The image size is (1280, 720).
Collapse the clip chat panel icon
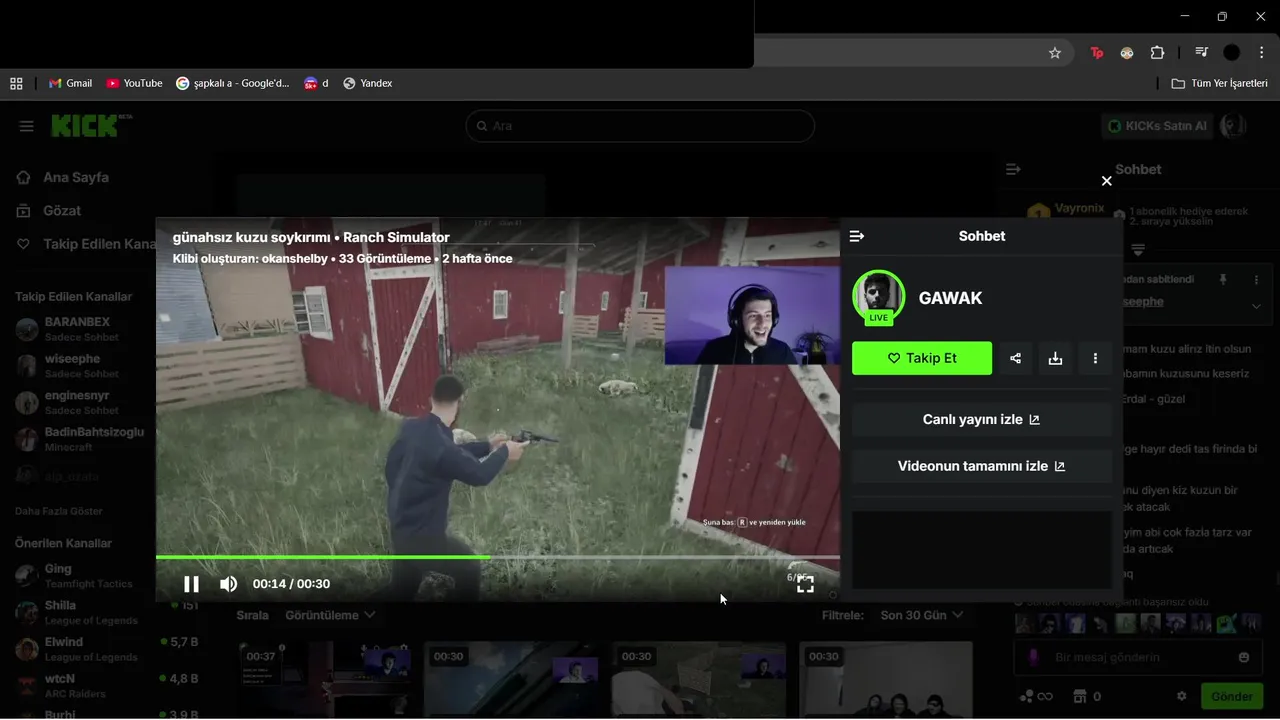click(857, 236)
